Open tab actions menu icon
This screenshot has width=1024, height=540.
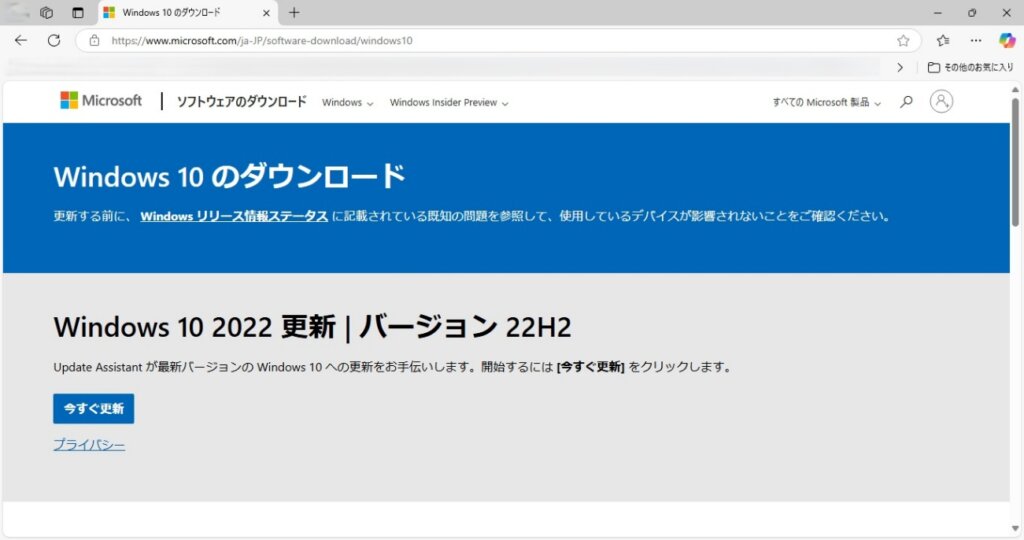78,12
